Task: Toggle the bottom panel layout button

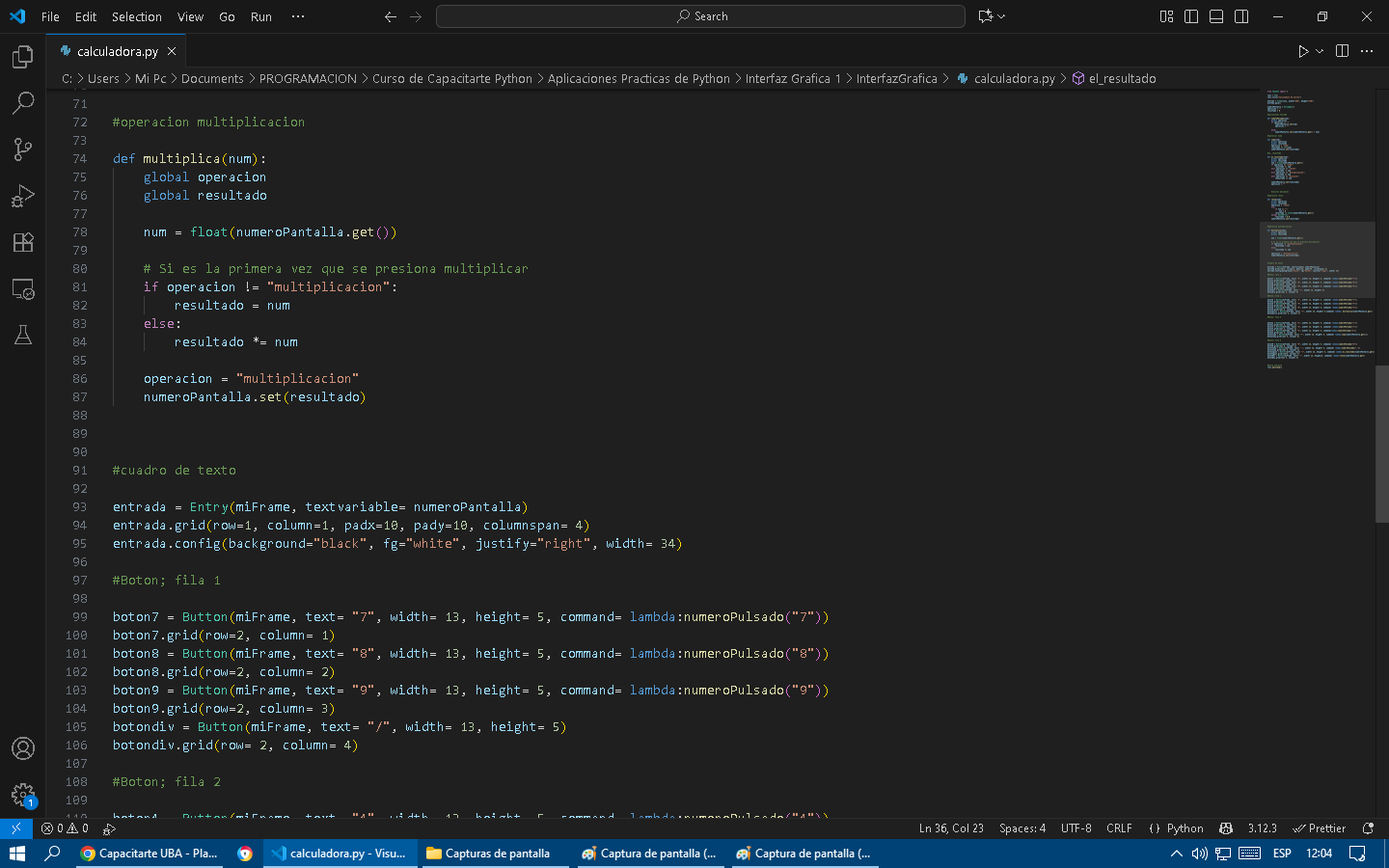Action: tap(1216, 16)
